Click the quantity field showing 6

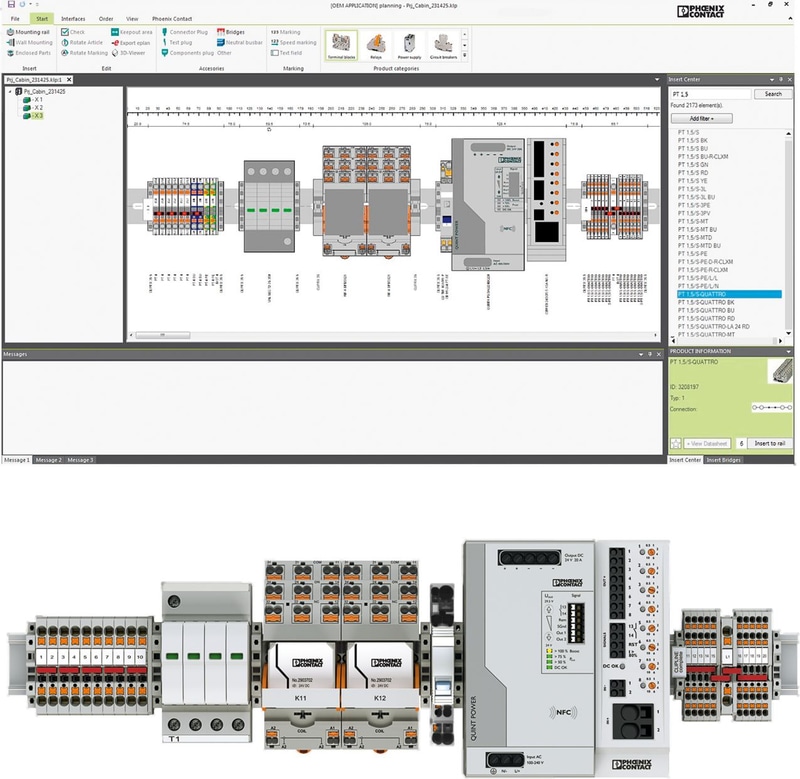pos(741,443)
